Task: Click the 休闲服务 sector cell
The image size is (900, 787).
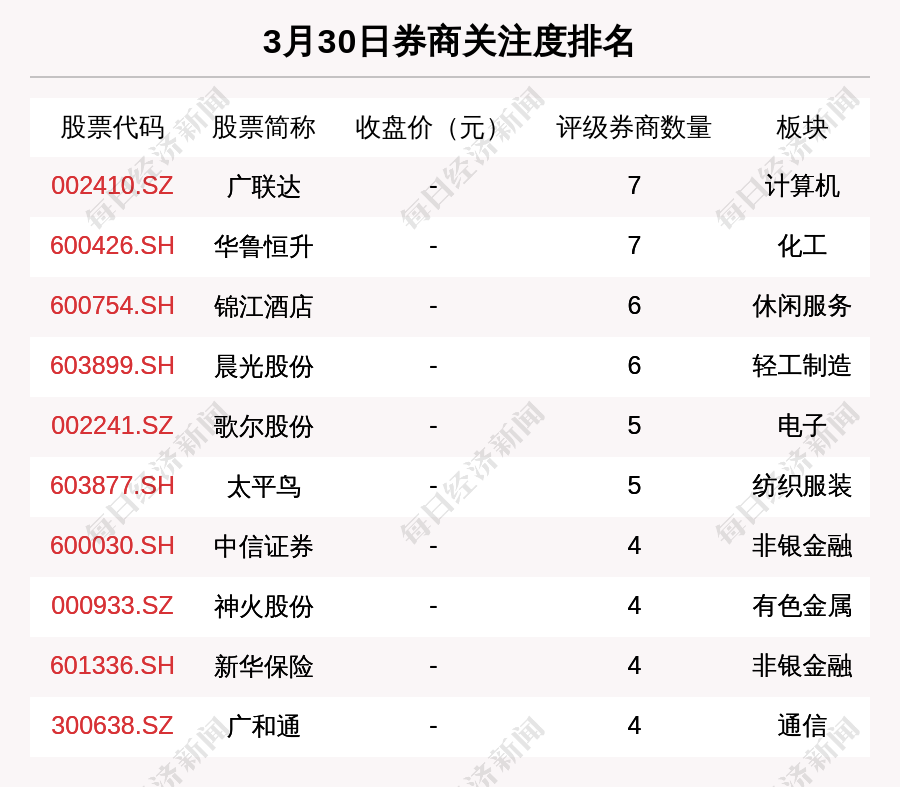Action: pyautogui.click(x=802, y=306)
